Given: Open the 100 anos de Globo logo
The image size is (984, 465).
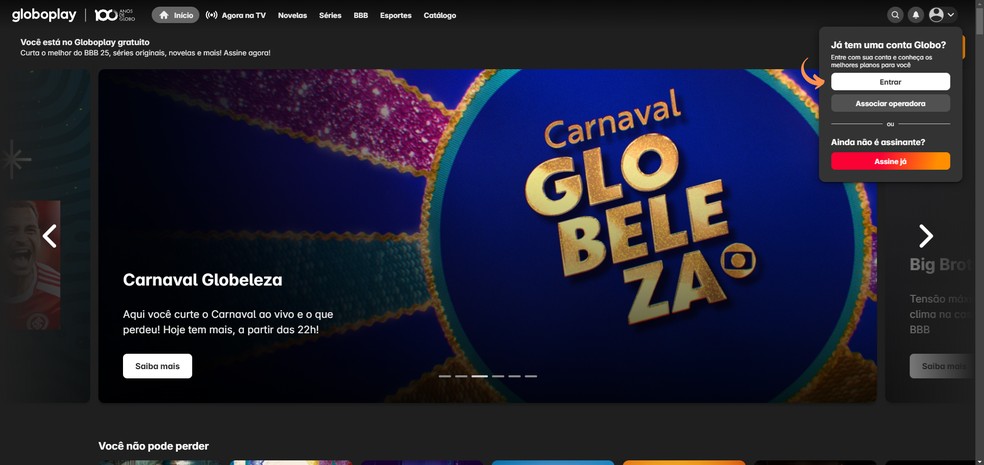Looking at the screenshot, I should click(x=115, y=15).
